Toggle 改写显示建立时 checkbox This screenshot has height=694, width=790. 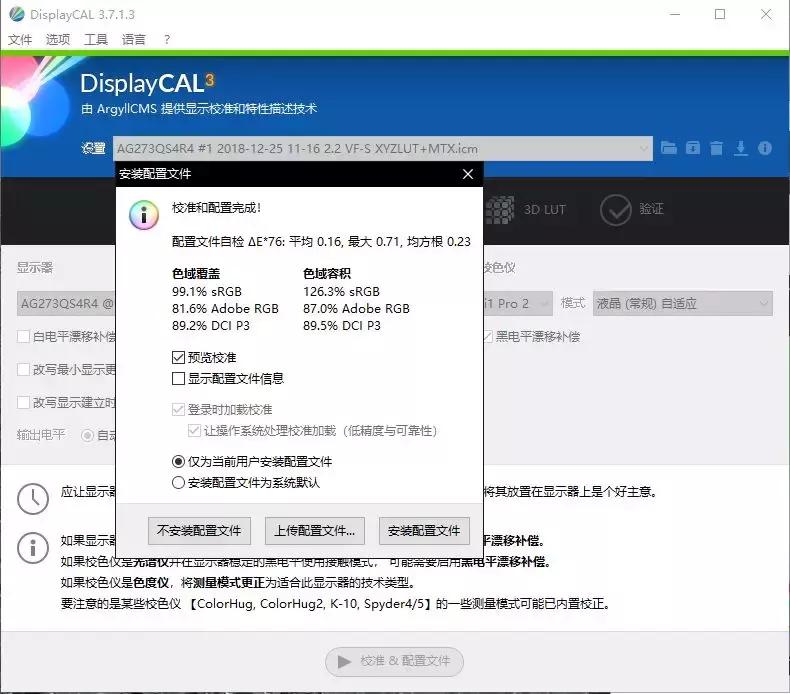23,402
